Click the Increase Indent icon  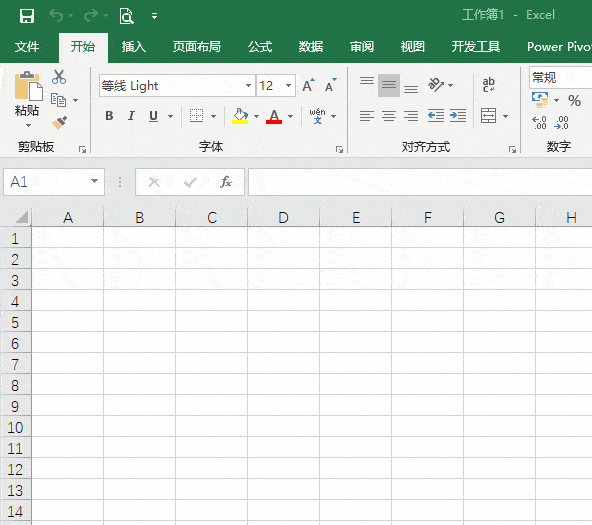[x=458, y=115]
